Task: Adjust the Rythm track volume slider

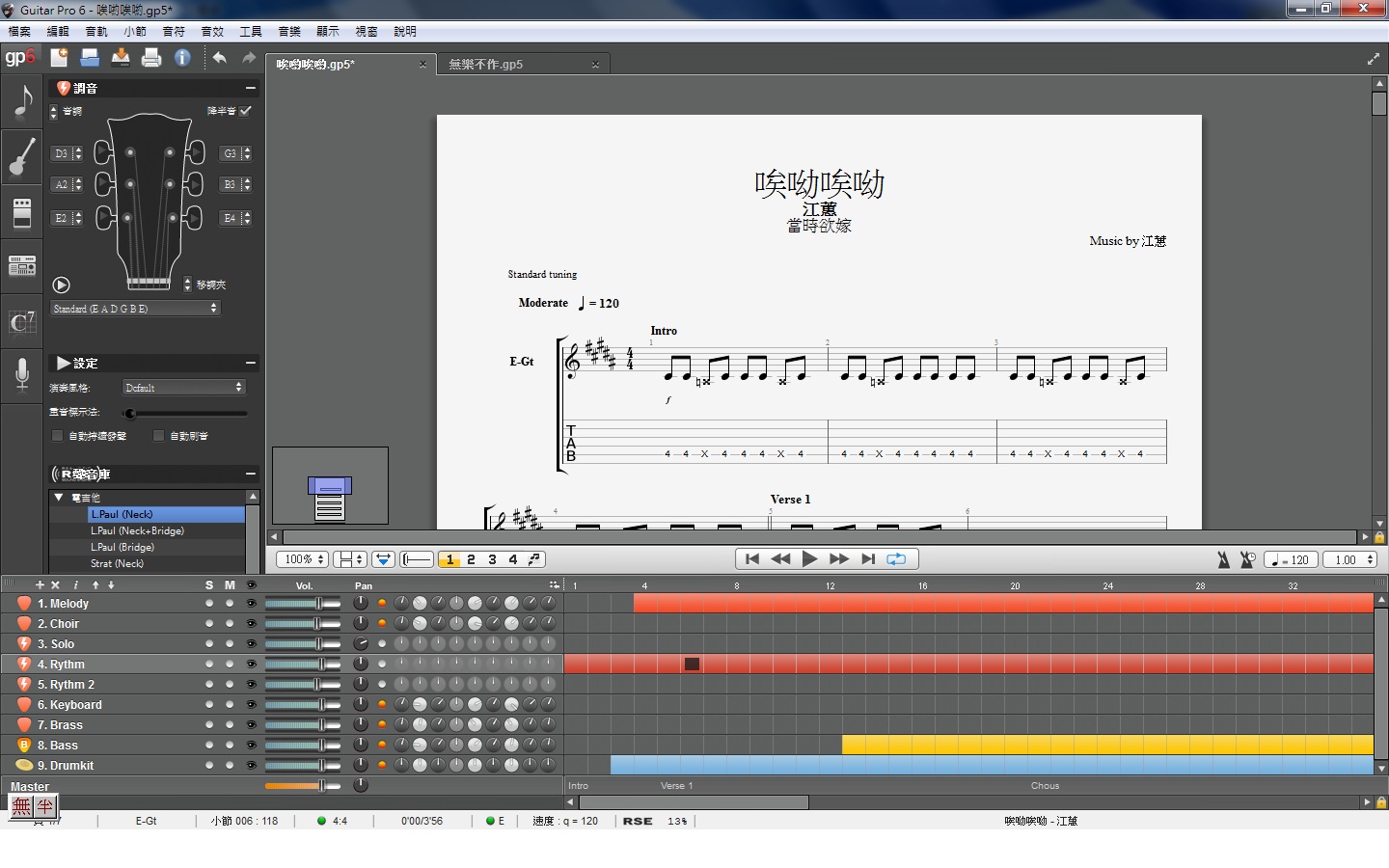Action: point(303,665)
